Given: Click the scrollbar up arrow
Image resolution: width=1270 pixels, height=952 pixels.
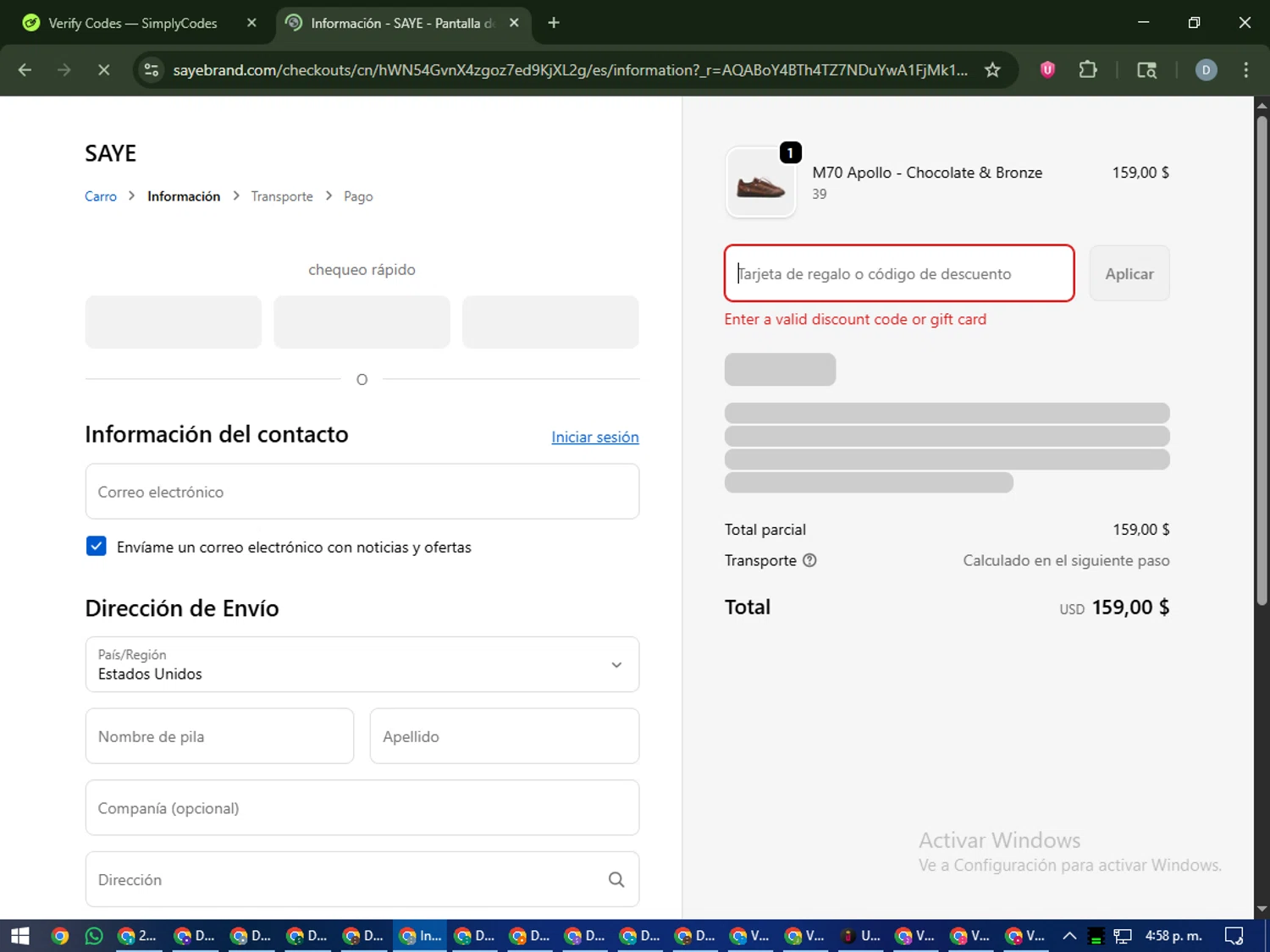Looking at the screenshot, I should [x=1262, y=105].
